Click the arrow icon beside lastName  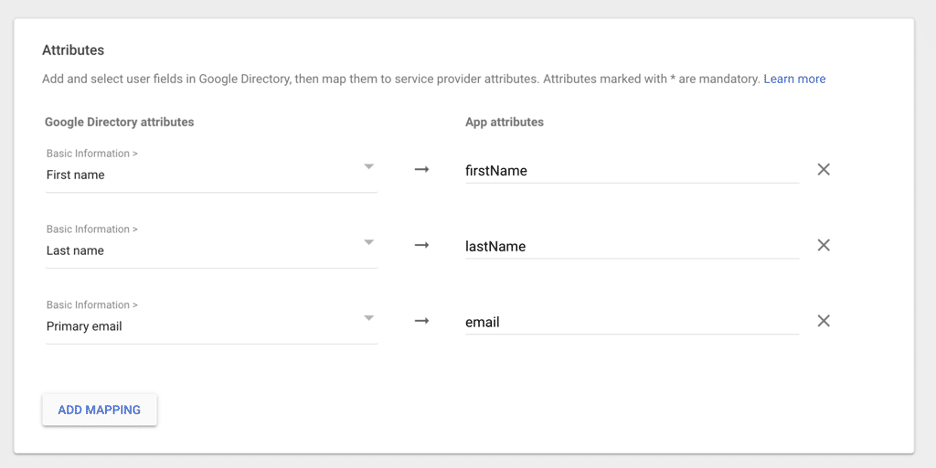[x=422, y=246]
